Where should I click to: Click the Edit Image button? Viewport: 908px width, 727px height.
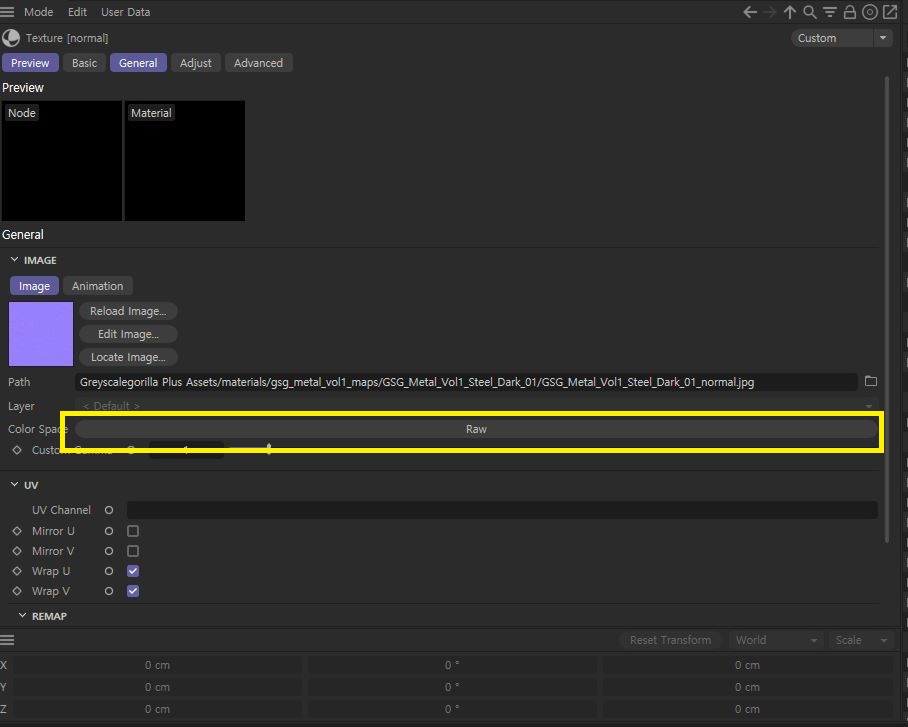[128, 334]
